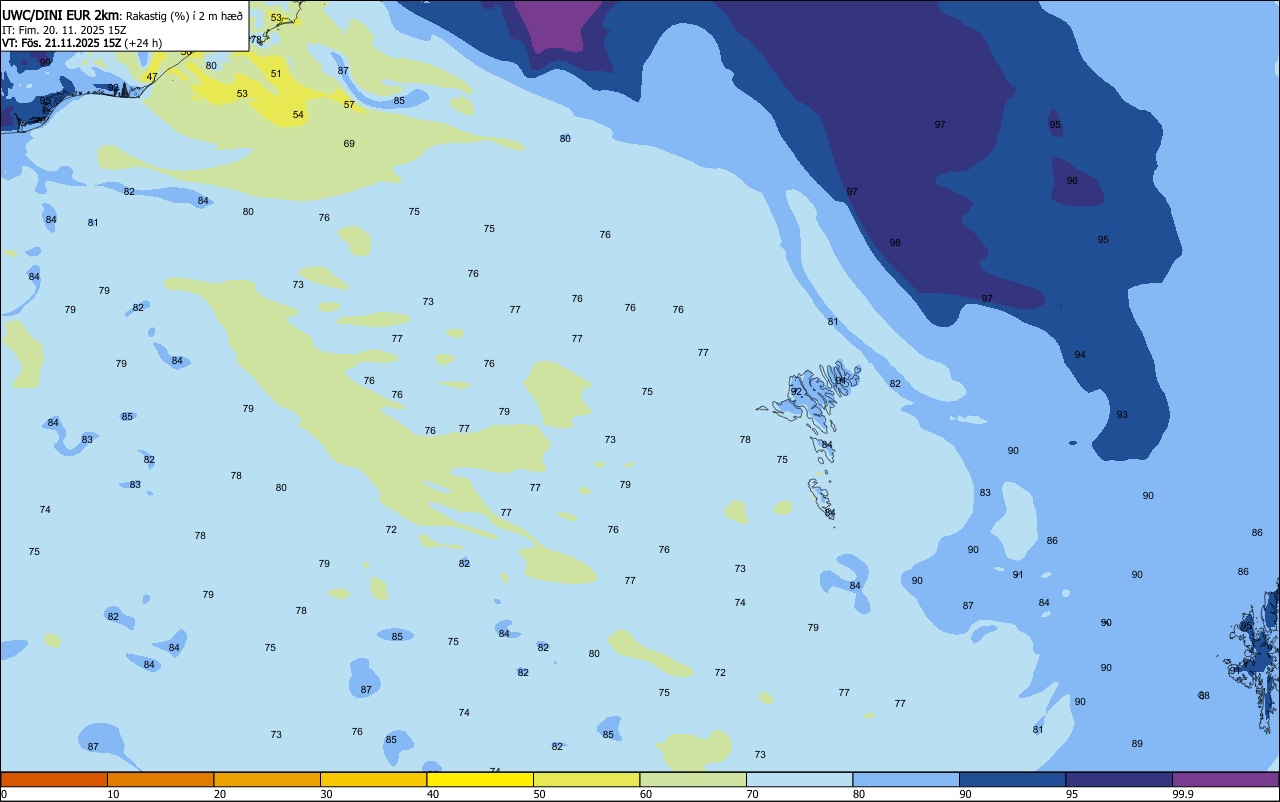The width and height of the screenshot is (1280, 802).
Task: Click the 'UWC/DINI EUR 2km' title text
Action: click(60, 15)
